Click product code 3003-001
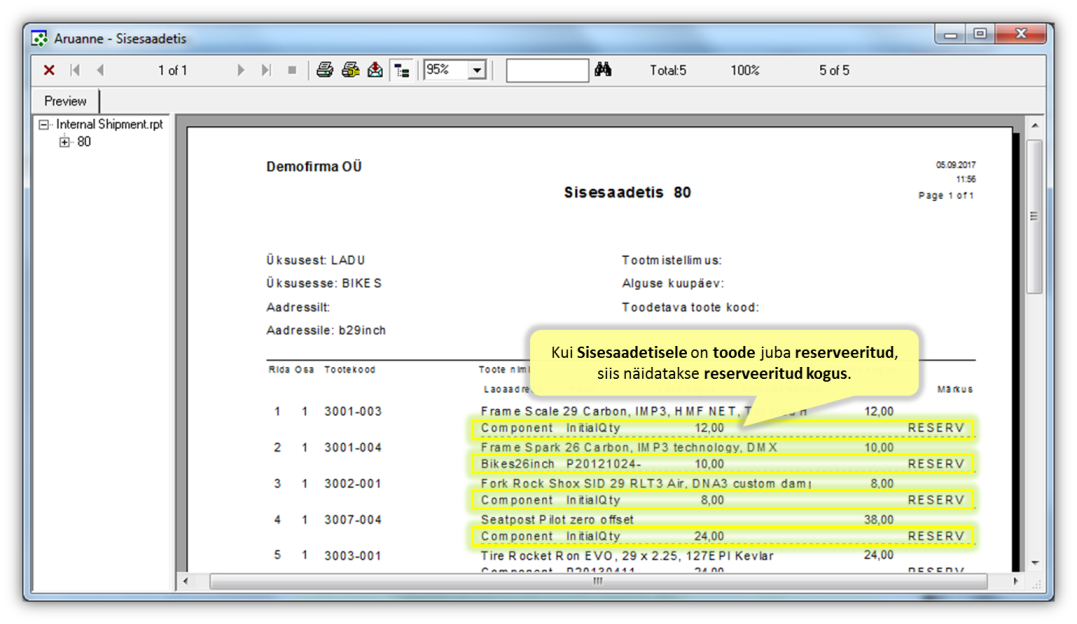The image size is (1077, 624). click(353, 556)
